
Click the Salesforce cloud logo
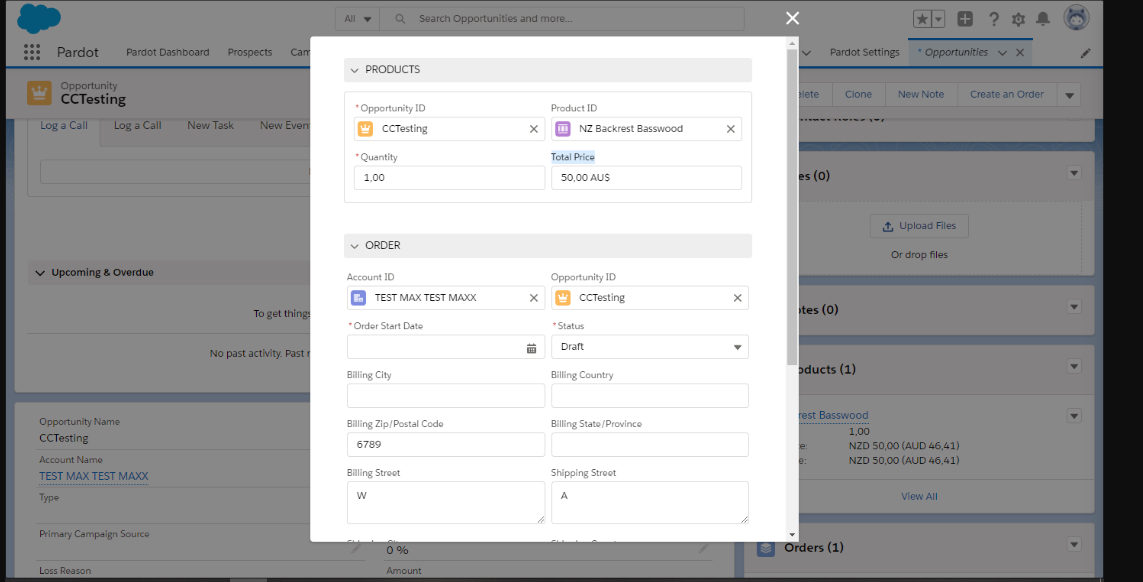click(x=39, y=18)
